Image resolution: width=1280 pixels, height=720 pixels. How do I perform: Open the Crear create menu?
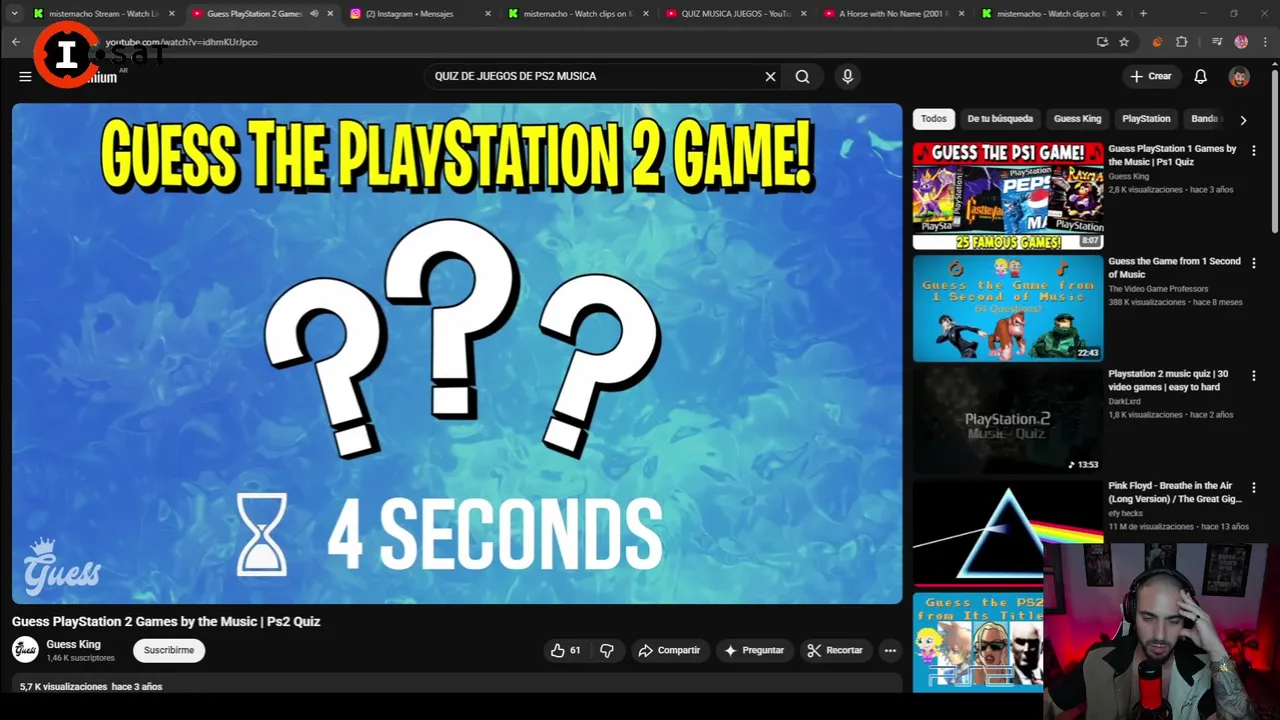pos(1150,76)
